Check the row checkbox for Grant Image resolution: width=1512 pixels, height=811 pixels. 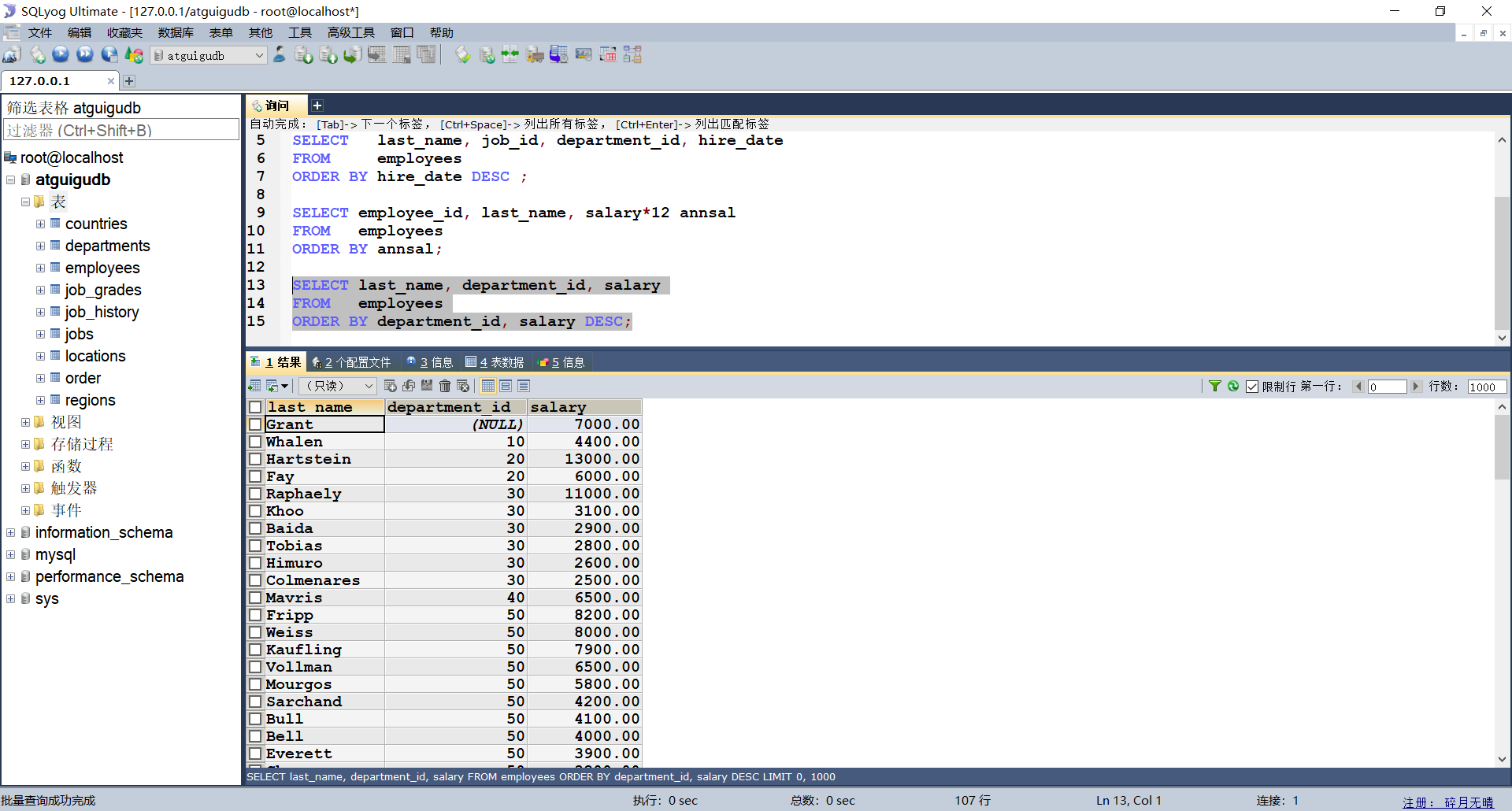255,424
